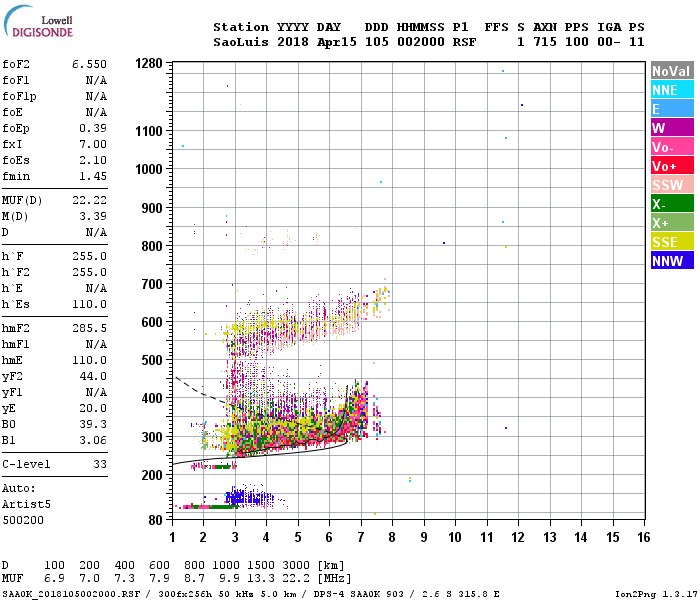Viewport: 700px width, 600px height.
Task: Select the NoVal gray legend swatch
Action: [672, 71]
